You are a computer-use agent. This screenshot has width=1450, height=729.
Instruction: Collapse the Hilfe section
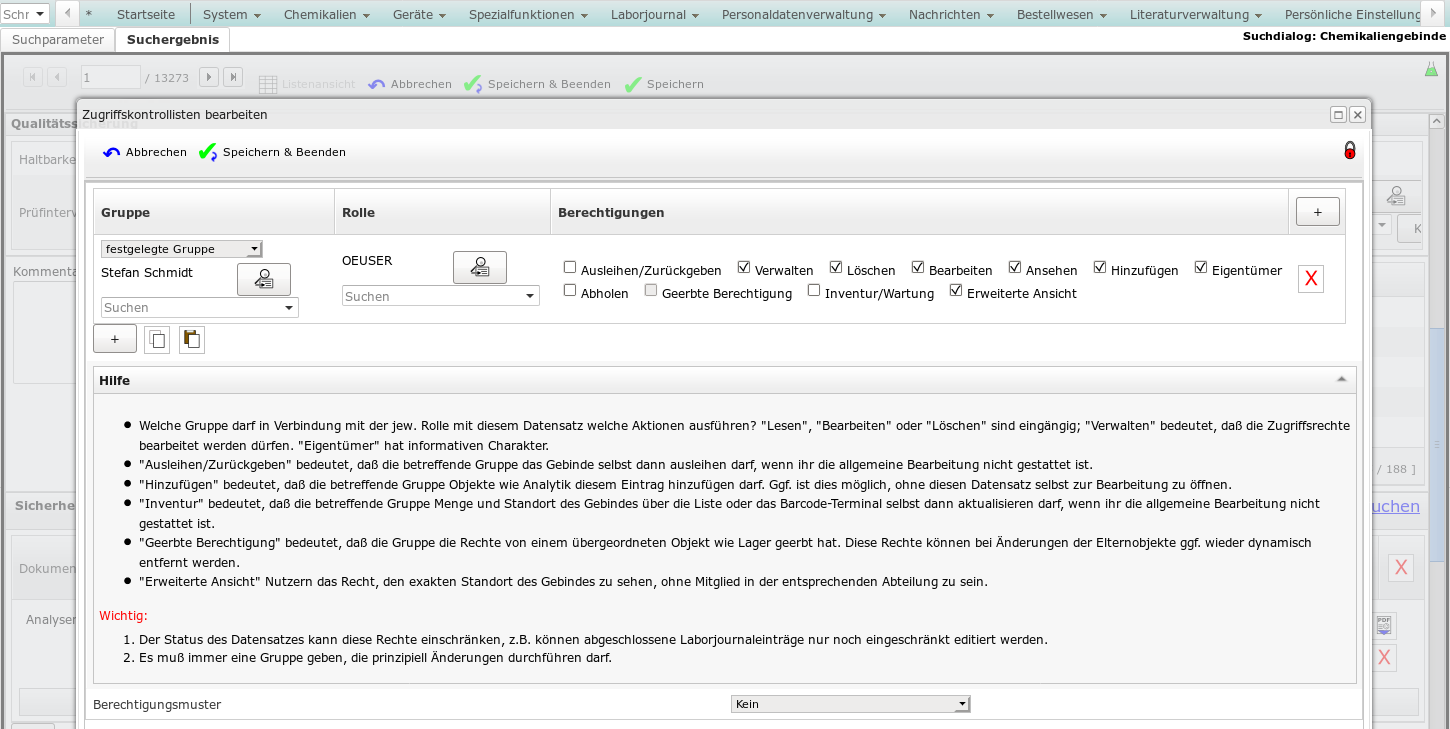click(1341, 380)
